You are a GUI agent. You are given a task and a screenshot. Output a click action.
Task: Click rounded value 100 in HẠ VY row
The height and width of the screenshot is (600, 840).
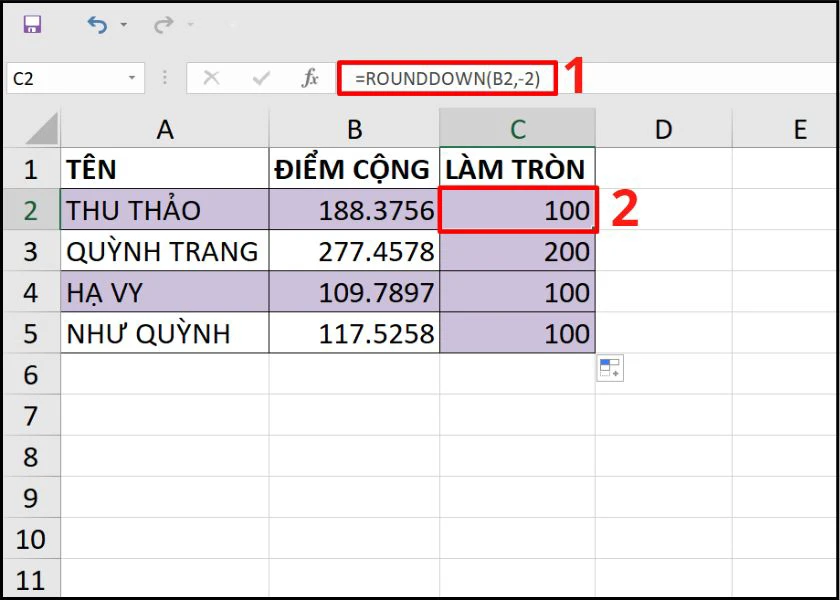(517, 292)
